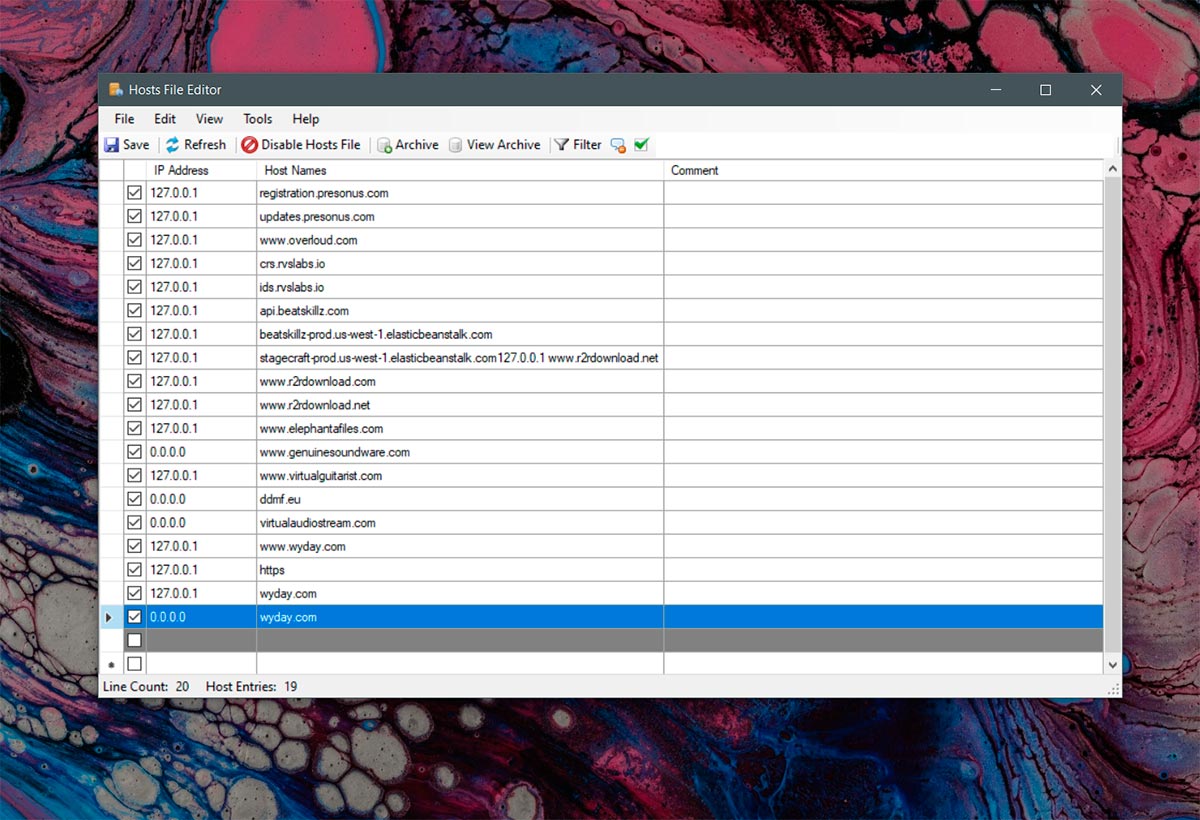Select the beatskillz-prod.us-west-1.elasticbeanstalk.com host cell

(460, 334)
